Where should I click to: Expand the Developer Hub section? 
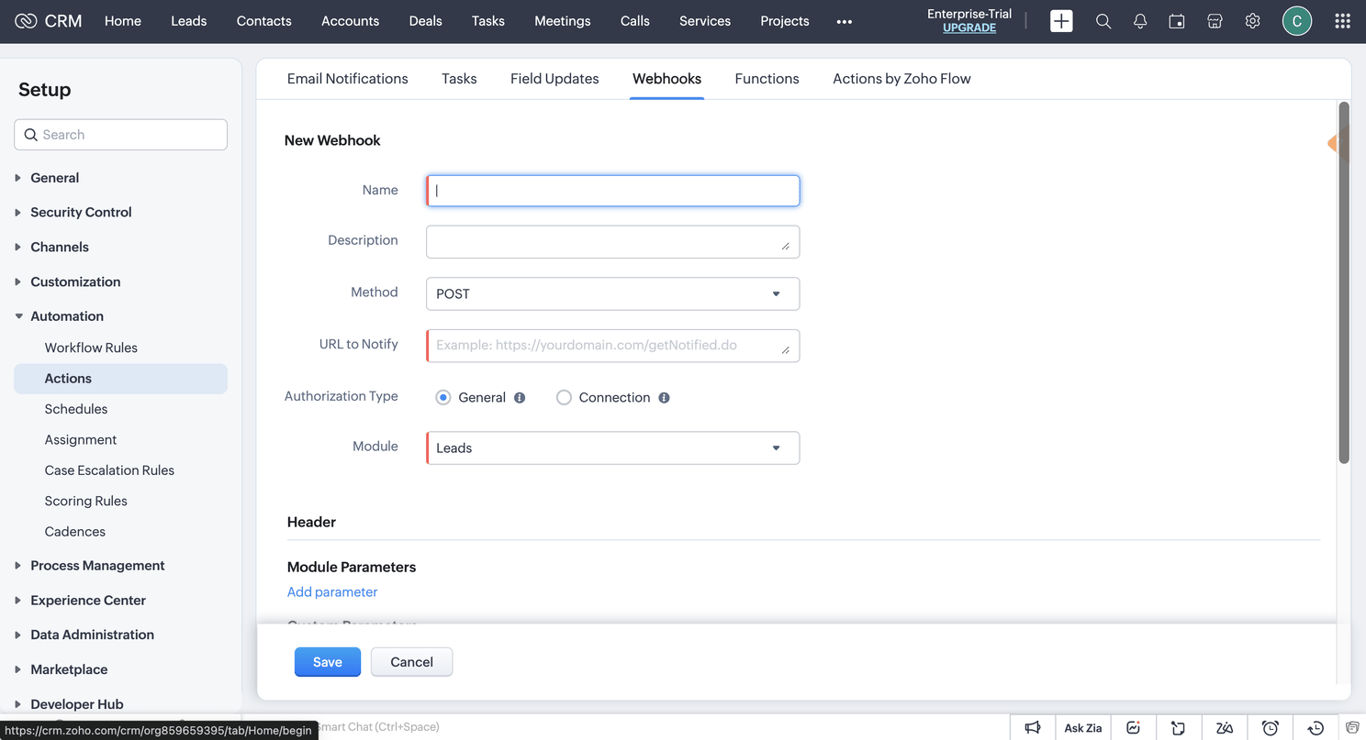point(77,704)
